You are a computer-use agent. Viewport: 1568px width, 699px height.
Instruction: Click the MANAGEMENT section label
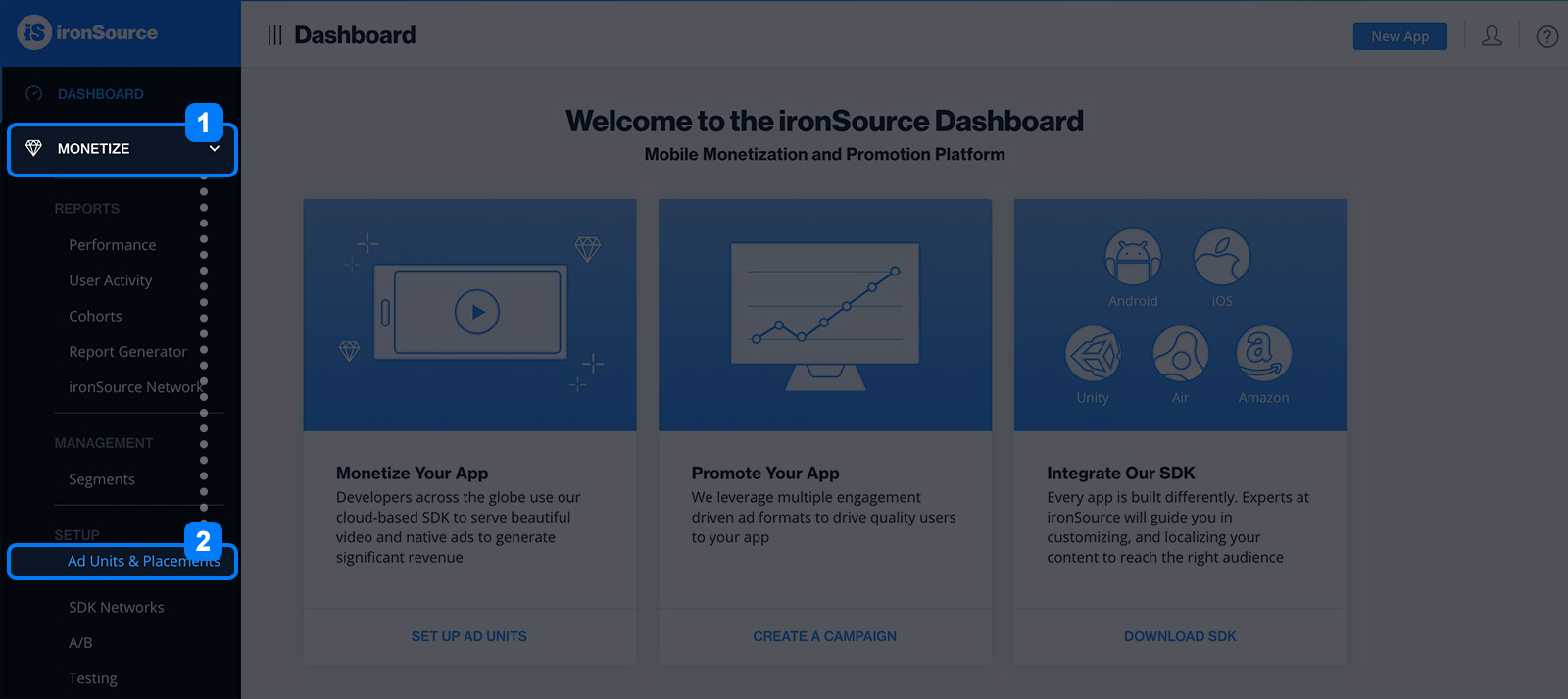pyautogui.click(x=103, y=443)
